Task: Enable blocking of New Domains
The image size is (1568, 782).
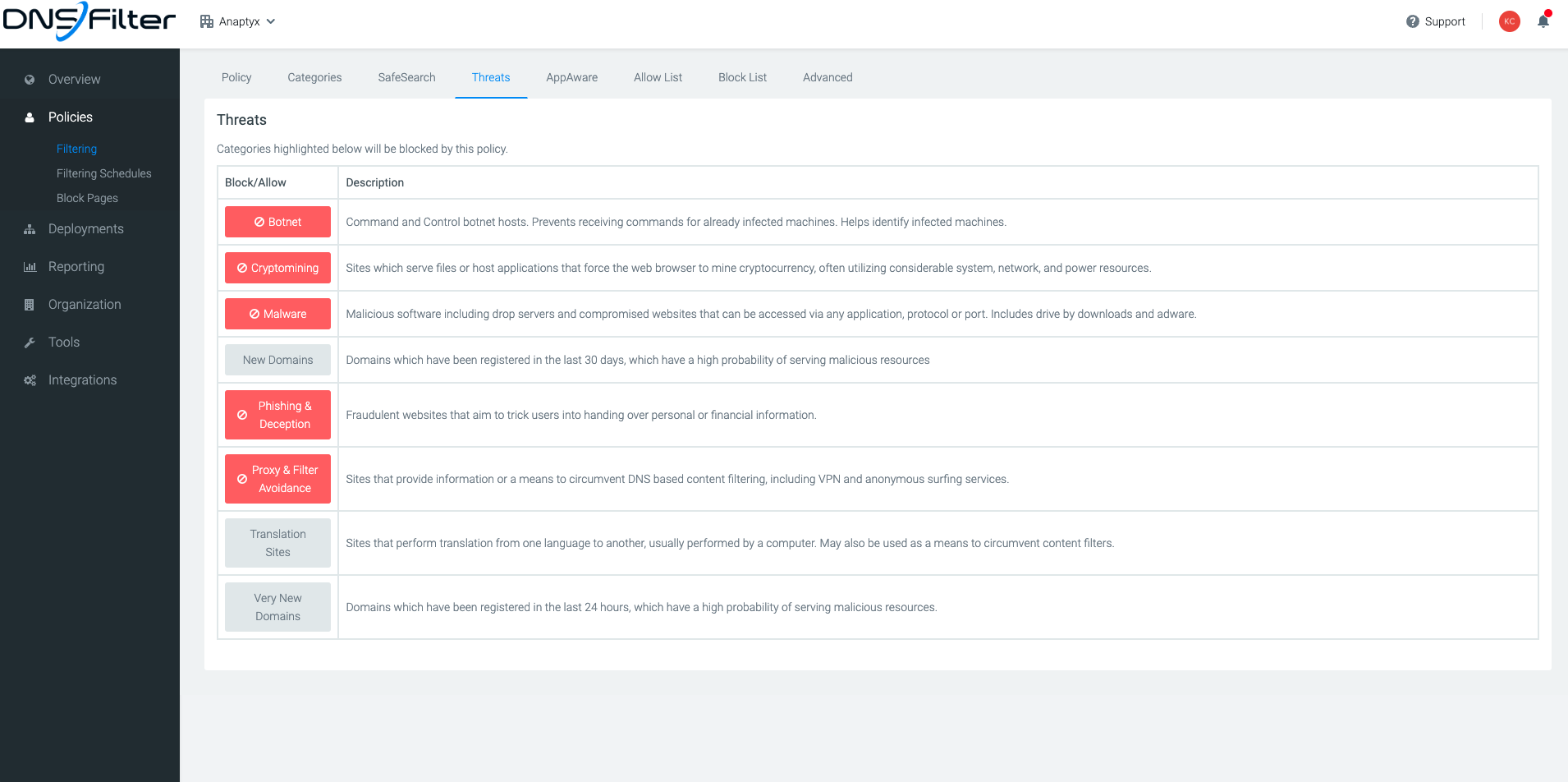Action: (277, 360)
